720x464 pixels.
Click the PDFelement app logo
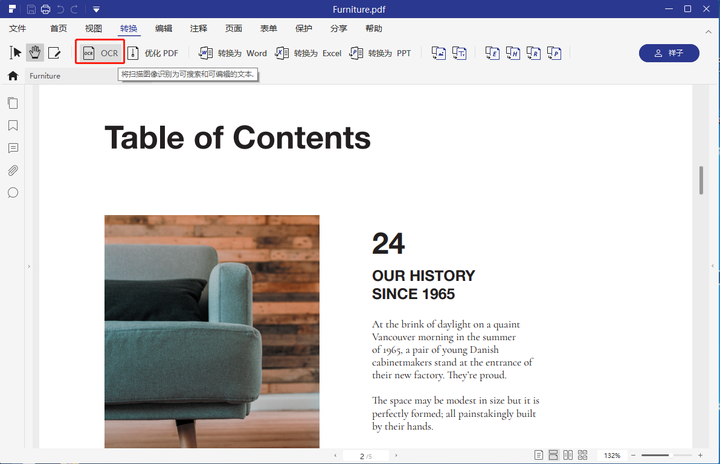tap(12, 9)
